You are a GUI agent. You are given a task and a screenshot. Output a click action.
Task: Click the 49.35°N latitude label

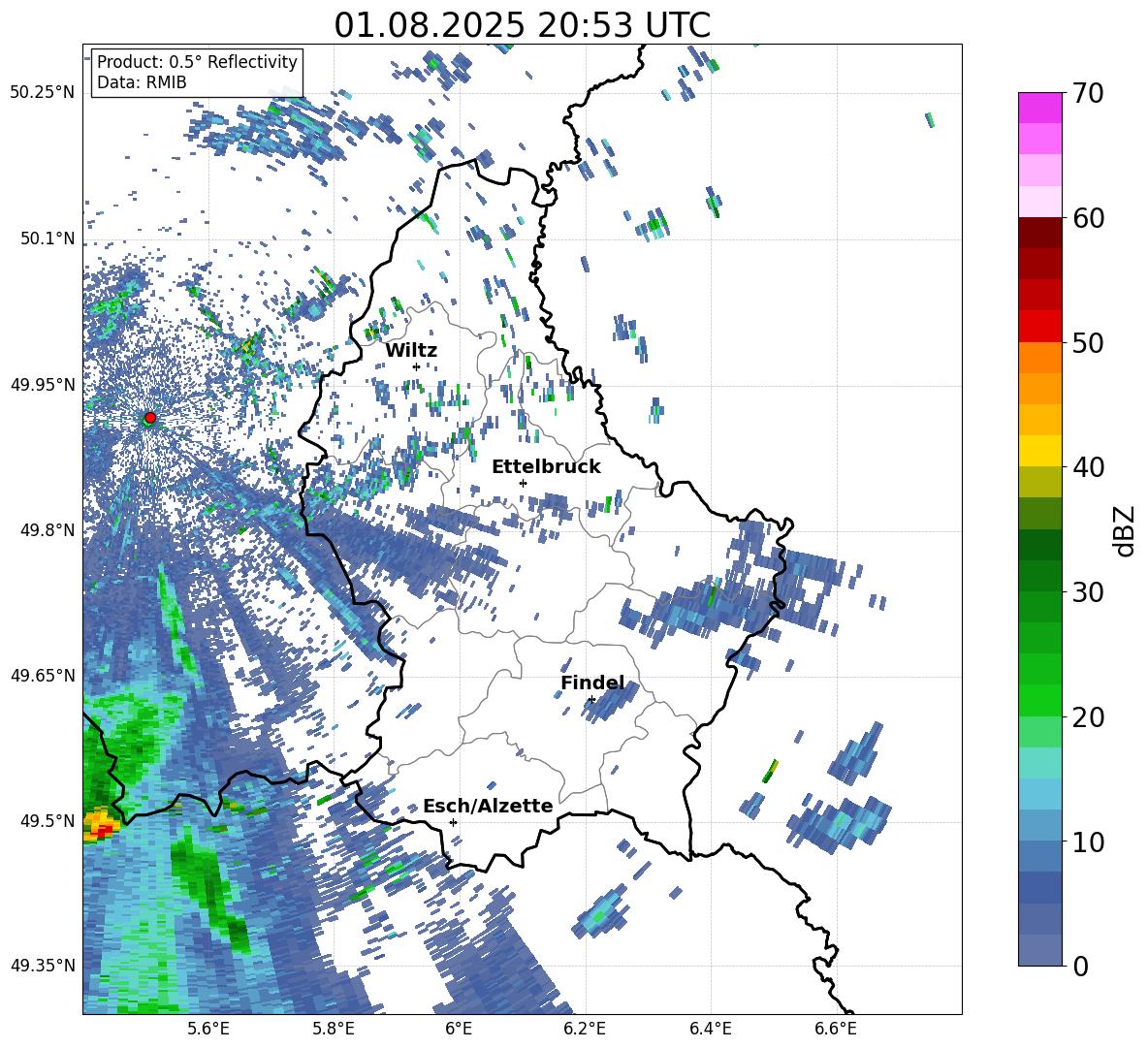pos(43,966)
